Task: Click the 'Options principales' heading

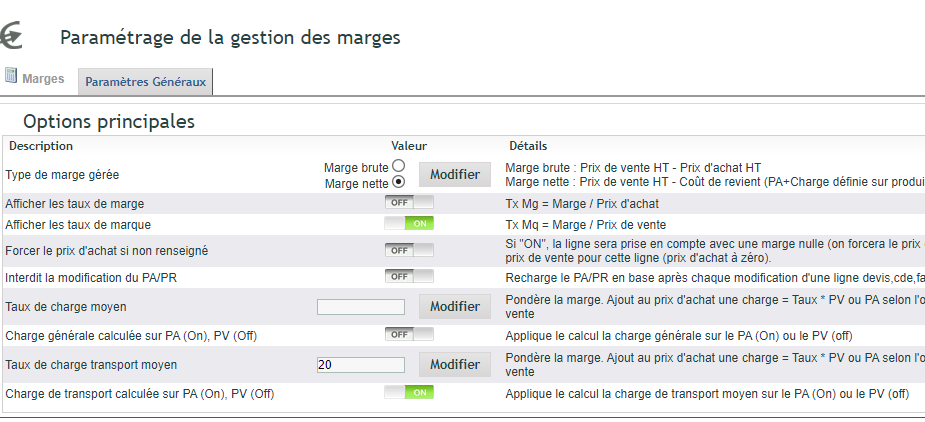Action: pyautogui.click(x=109, y=122)
